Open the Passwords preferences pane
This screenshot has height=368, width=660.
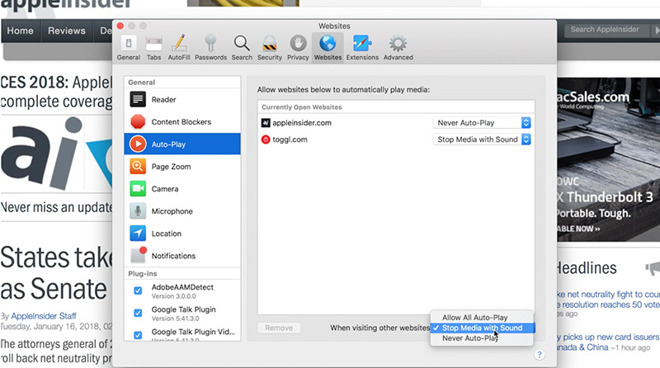(210, 48)
